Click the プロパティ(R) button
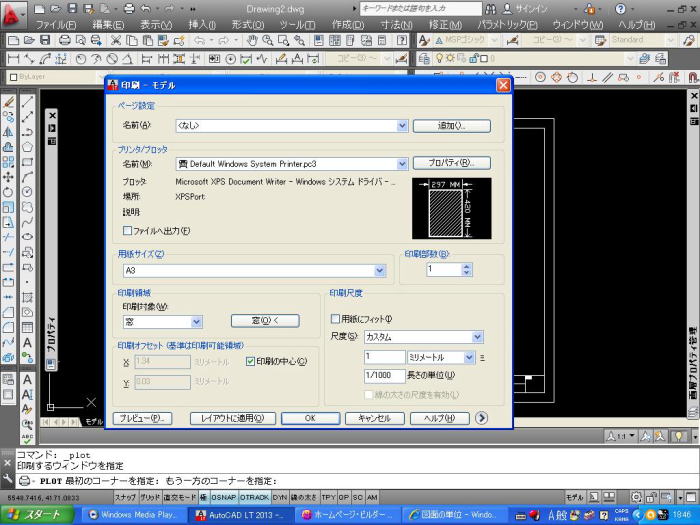 point(452,163)
